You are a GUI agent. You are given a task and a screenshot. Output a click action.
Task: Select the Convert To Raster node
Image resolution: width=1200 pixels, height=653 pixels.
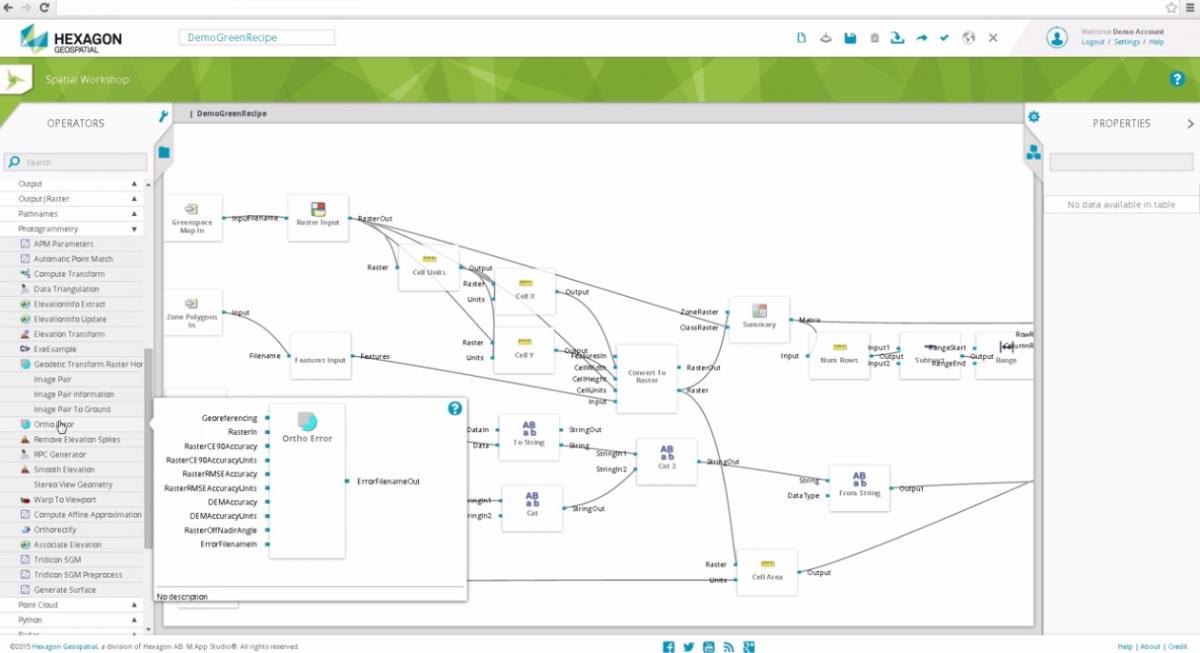point(647,378)
